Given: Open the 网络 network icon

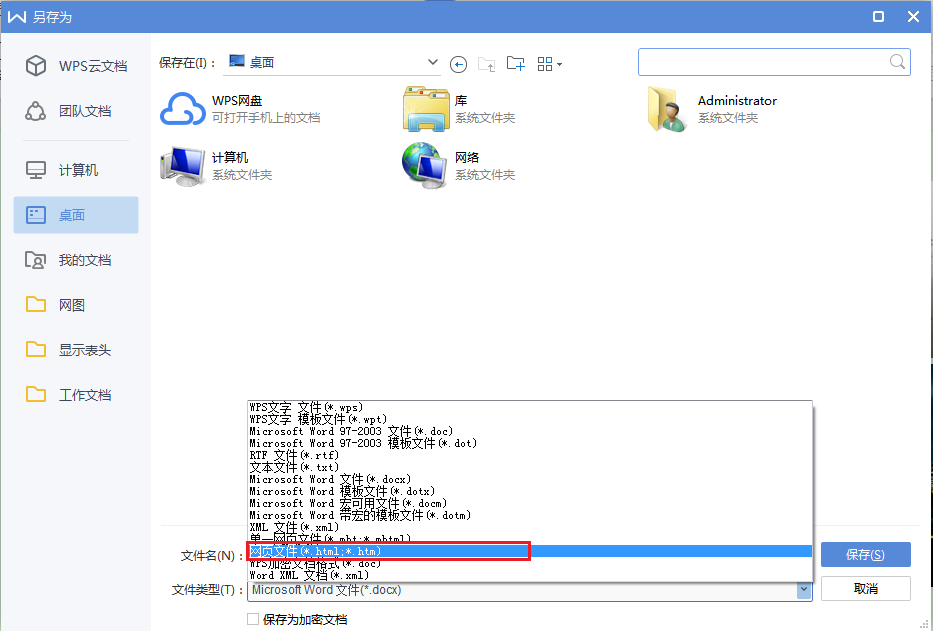Looking at the screenshot, I should pos(425,166).
